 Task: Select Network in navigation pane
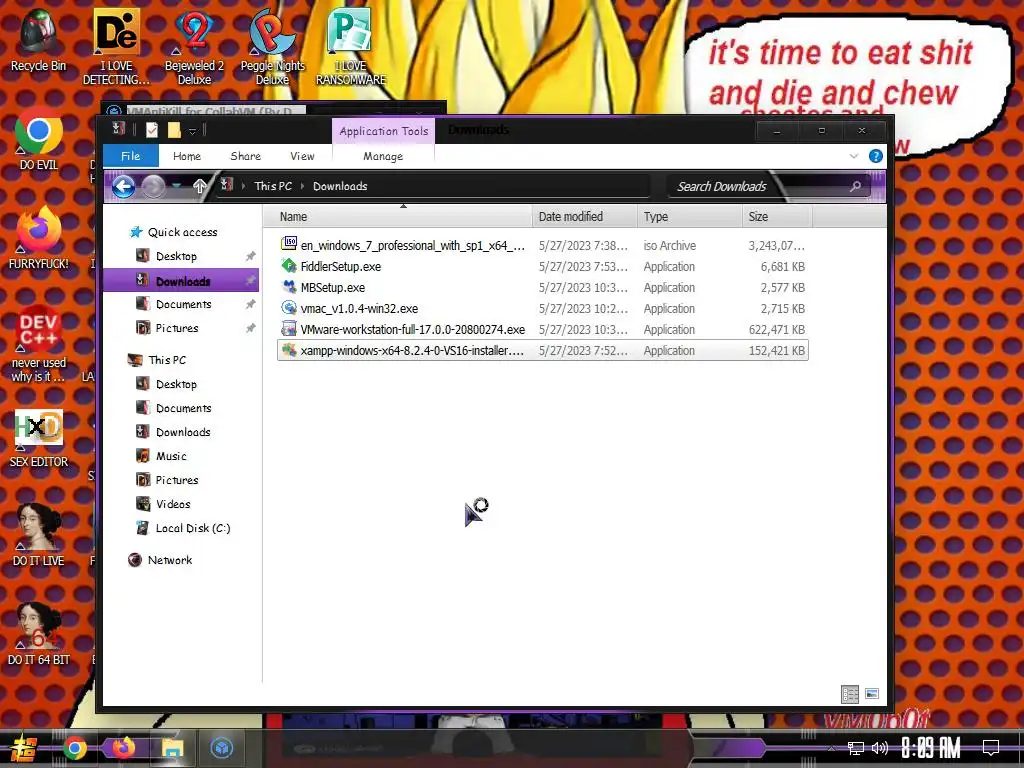pos(161,560)
